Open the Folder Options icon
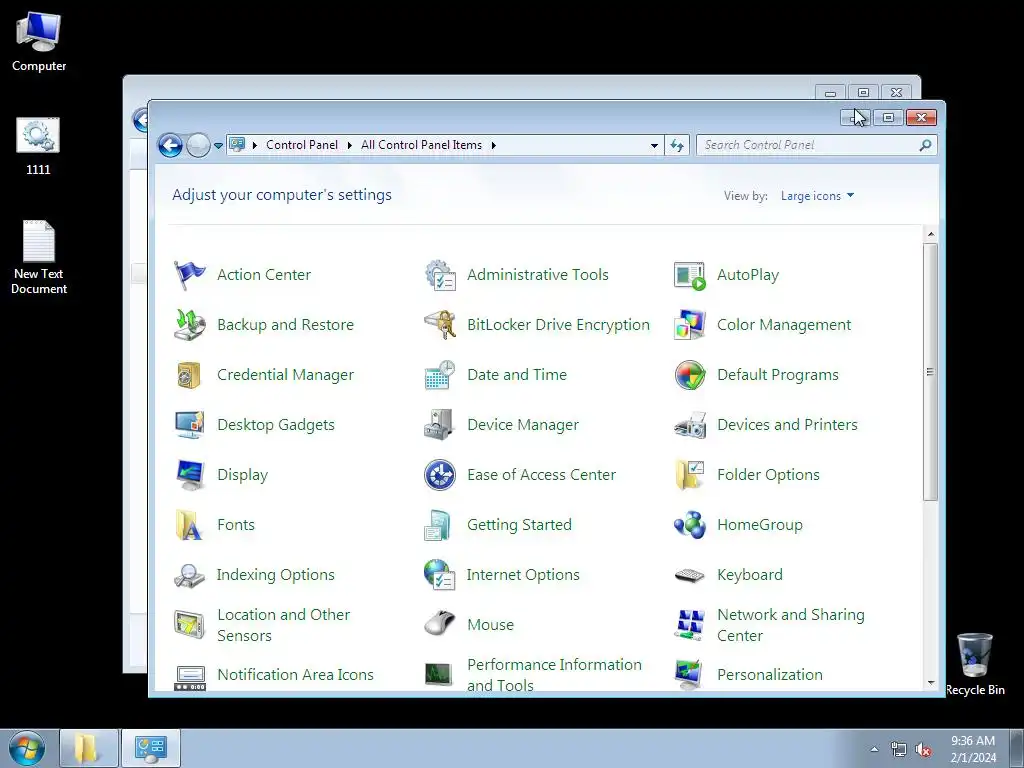The width and height of the screenshot is (1024, 768). [x=690, y=475]
